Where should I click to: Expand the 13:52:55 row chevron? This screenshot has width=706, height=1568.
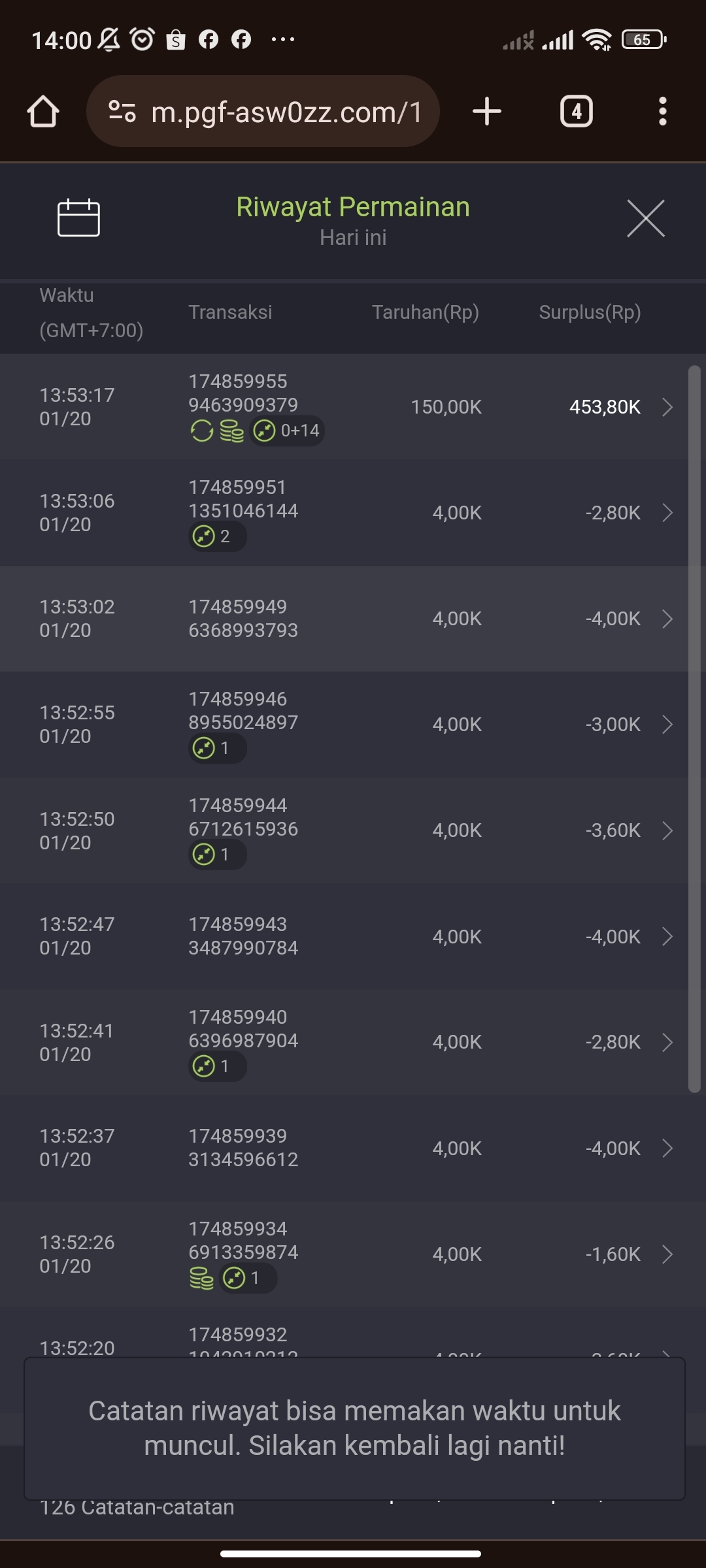point(667,725)
